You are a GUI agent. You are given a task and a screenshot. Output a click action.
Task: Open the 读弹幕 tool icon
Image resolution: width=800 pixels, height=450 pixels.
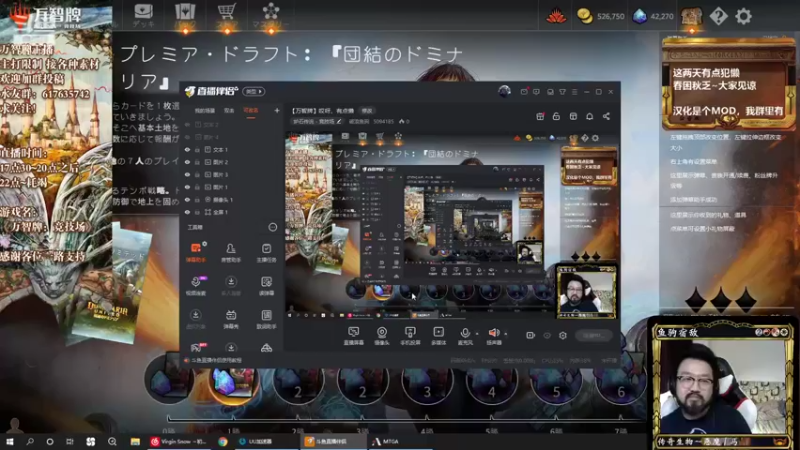click(266, 286)
